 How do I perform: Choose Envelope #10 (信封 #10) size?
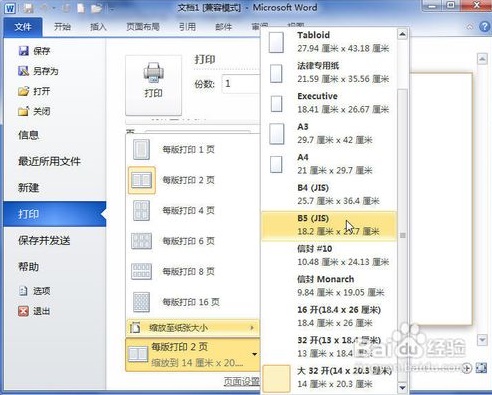click(329, 256)
